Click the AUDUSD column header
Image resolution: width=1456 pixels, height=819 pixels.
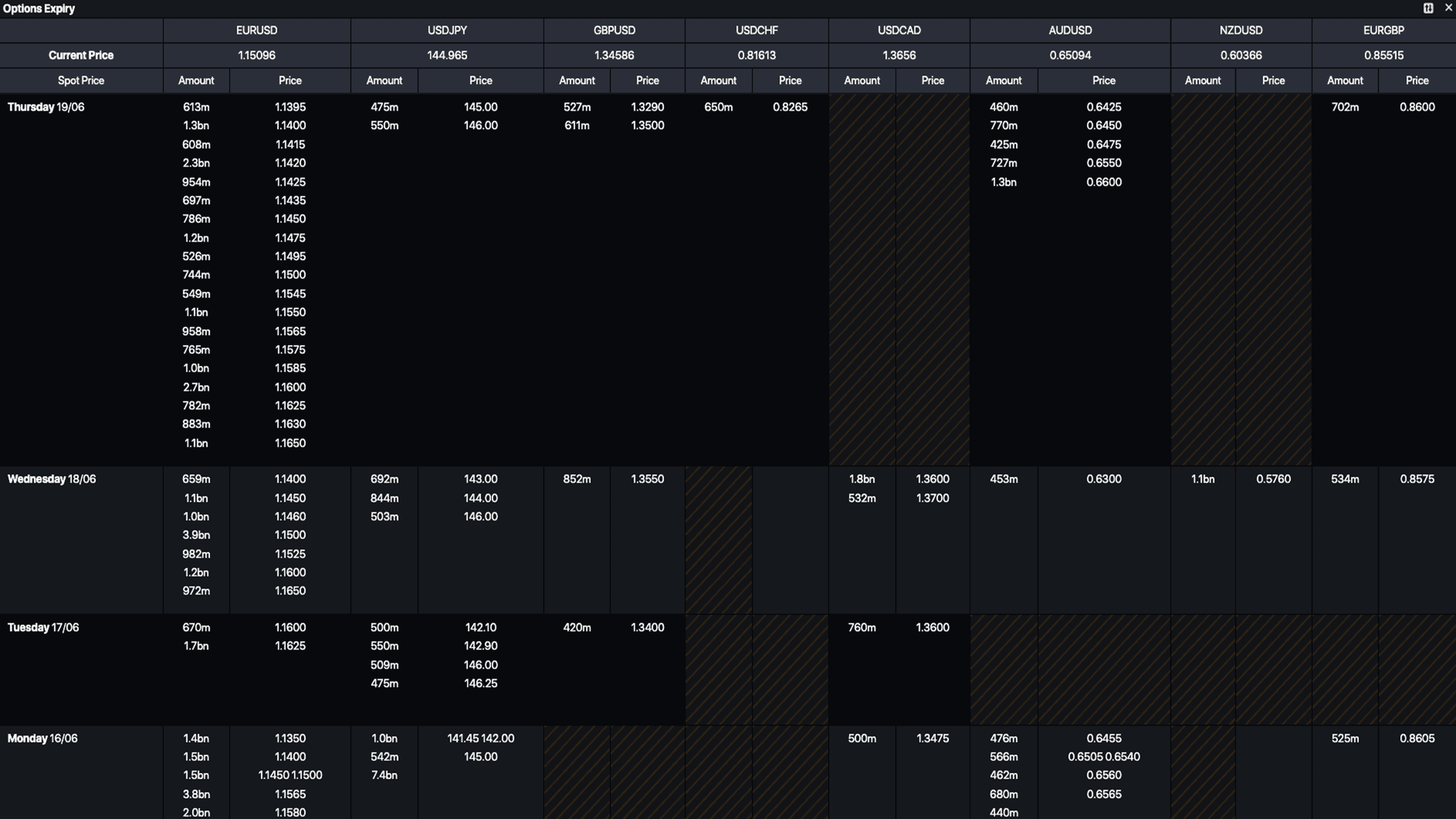point(1070,30)
